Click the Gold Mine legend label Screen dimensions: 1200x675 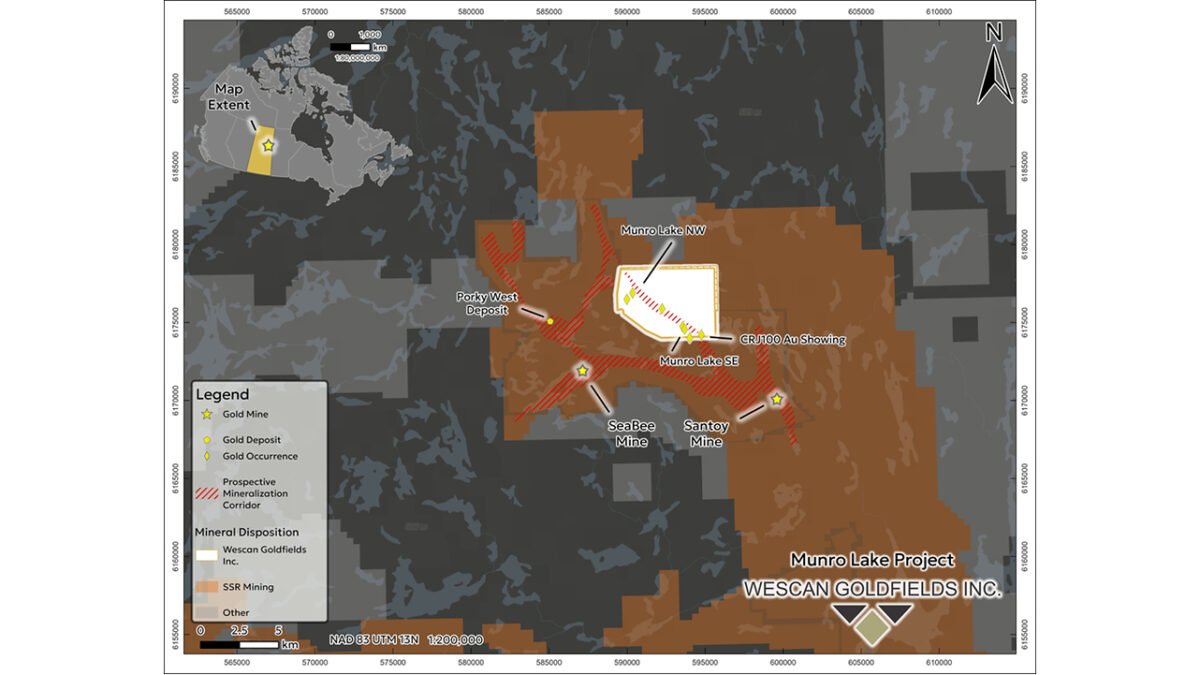(245, 413)
